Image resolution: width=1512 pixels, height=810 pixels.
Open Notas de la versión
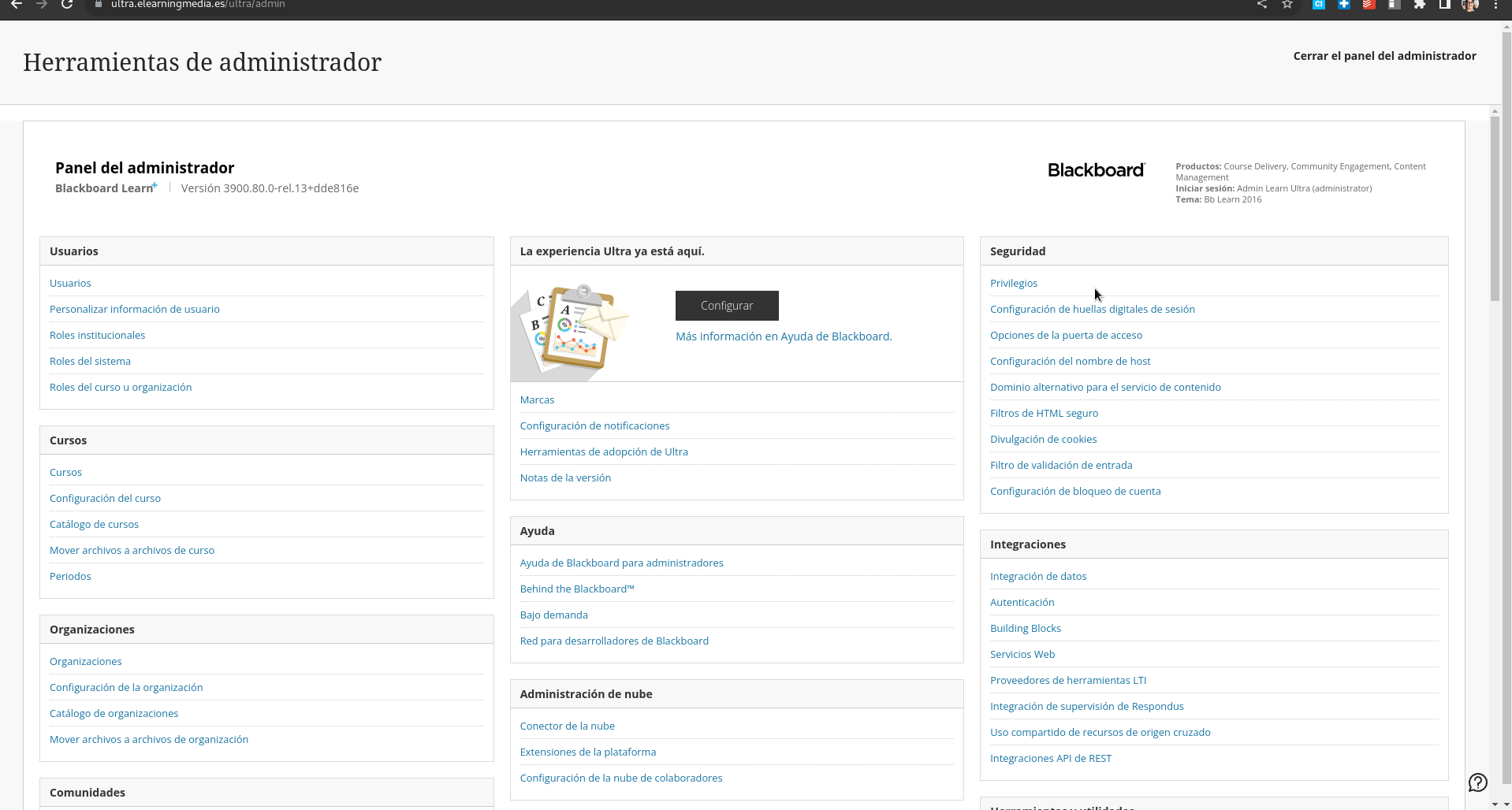(565, 478)
